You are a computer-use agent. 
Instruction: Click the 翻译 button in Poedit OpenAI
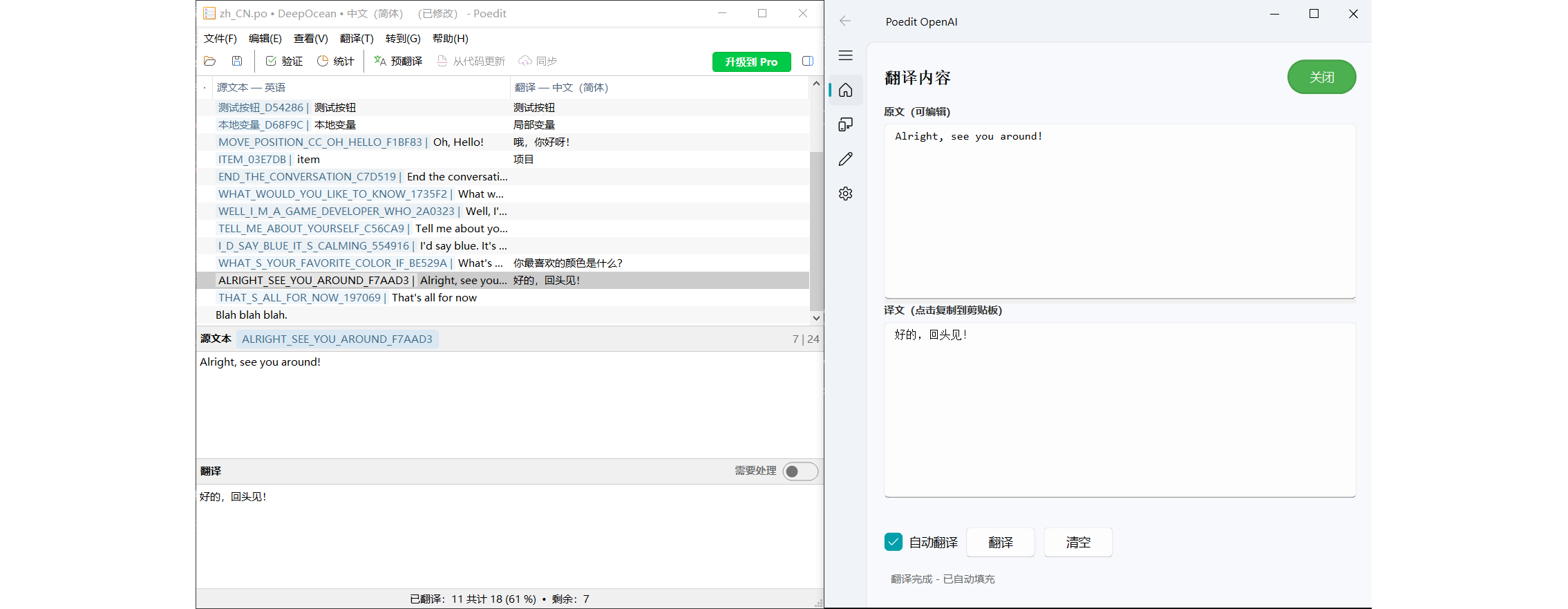click(1000, 542)
